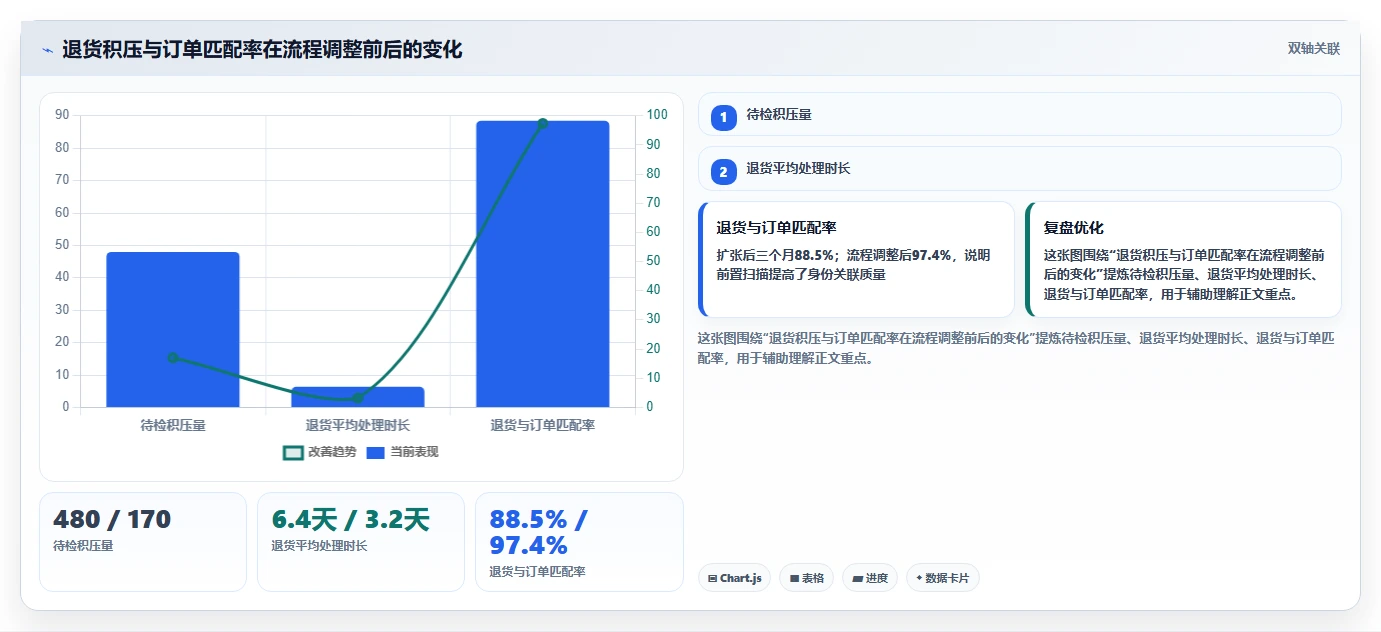Viewport: 1381px width, 632px height.
Task: Toggle the 改善趋势 legend item
Action: [x=320, y=452]
